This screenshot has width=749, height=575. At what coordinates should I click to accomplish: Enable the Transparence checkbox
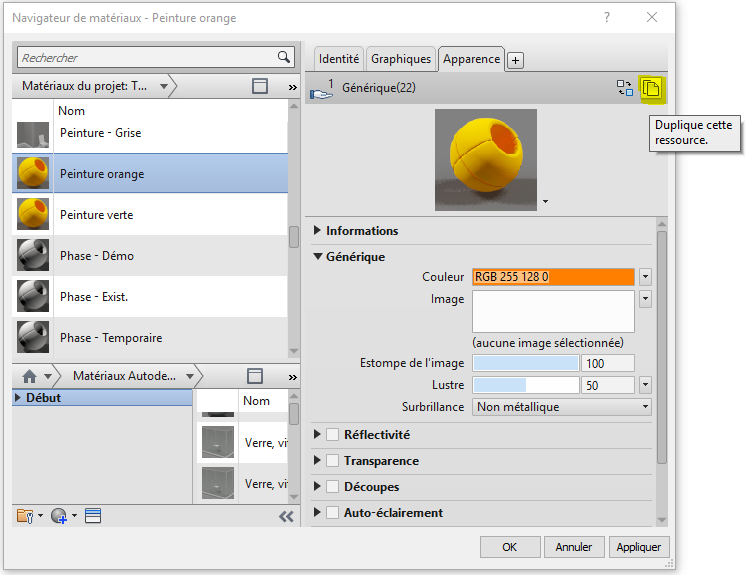(x=333, y=461)
